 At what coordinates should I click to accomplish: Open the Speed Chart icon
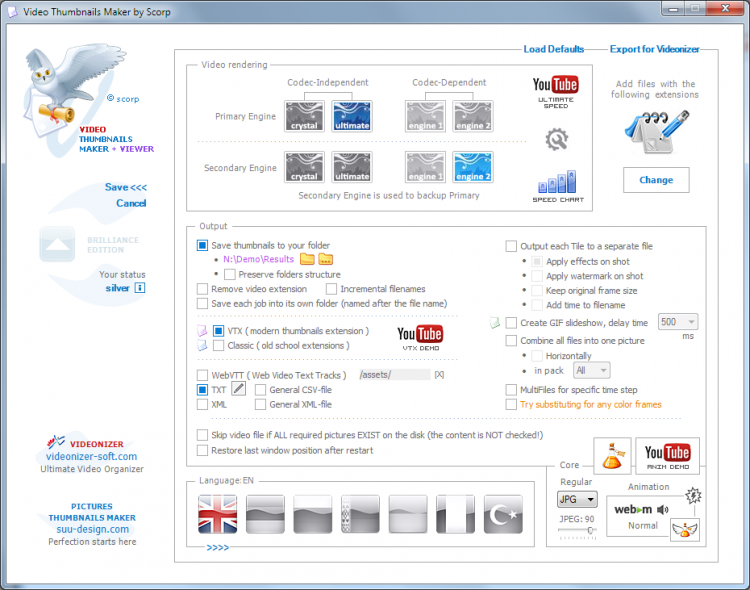(x=558, y=186)
